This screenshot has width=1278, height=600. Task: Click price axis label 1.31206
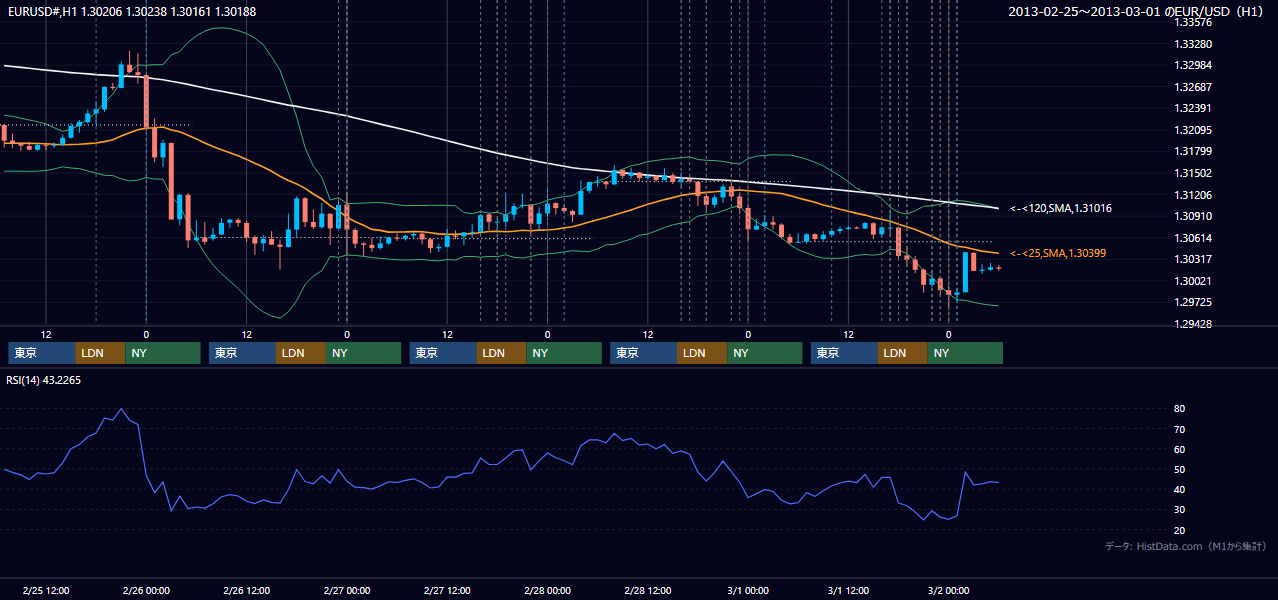click(1193, 195)
